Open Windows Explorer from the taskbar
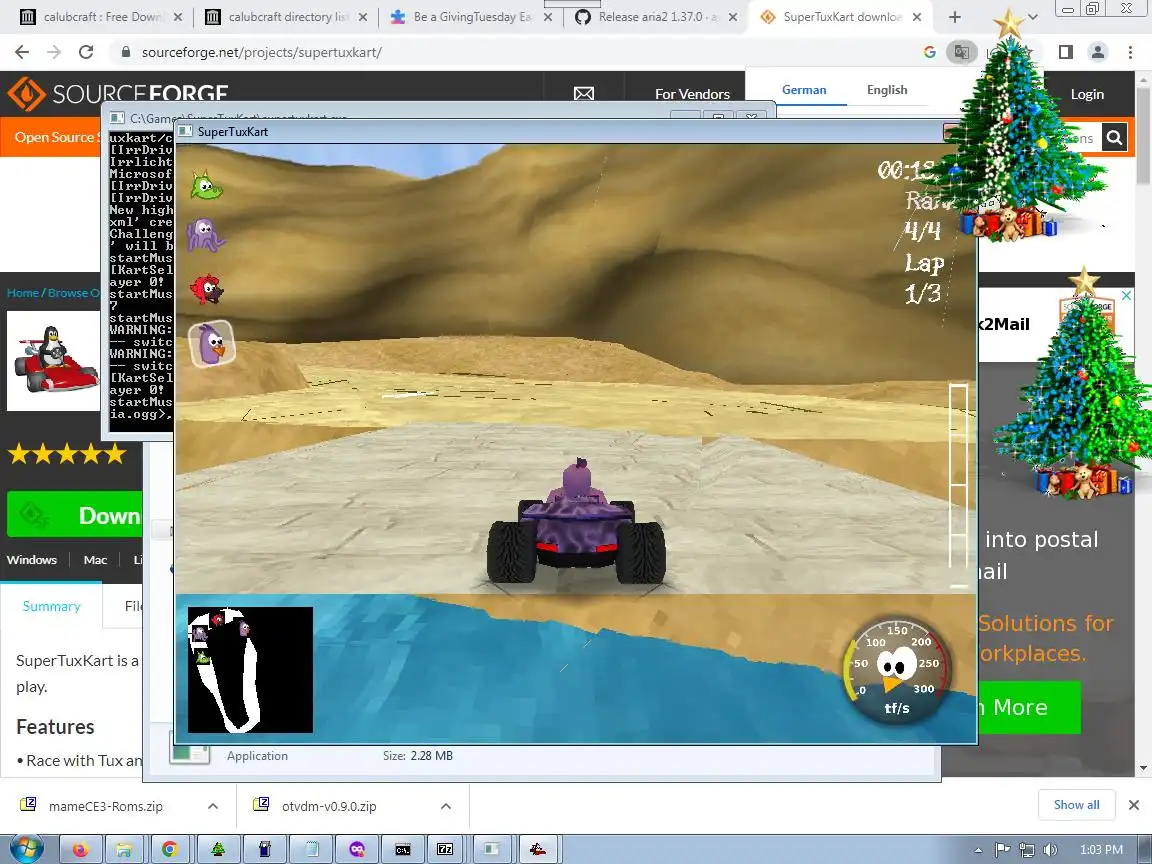Viewport: 1152px width, 864px height. [x=126, y=849]
